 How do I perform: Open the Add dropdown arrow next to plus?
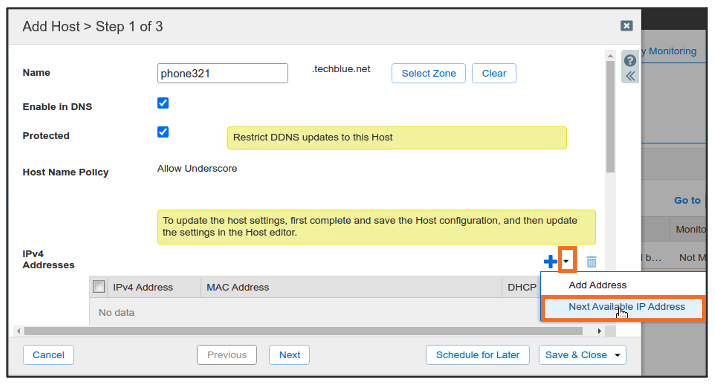click(x=566, y=261)
